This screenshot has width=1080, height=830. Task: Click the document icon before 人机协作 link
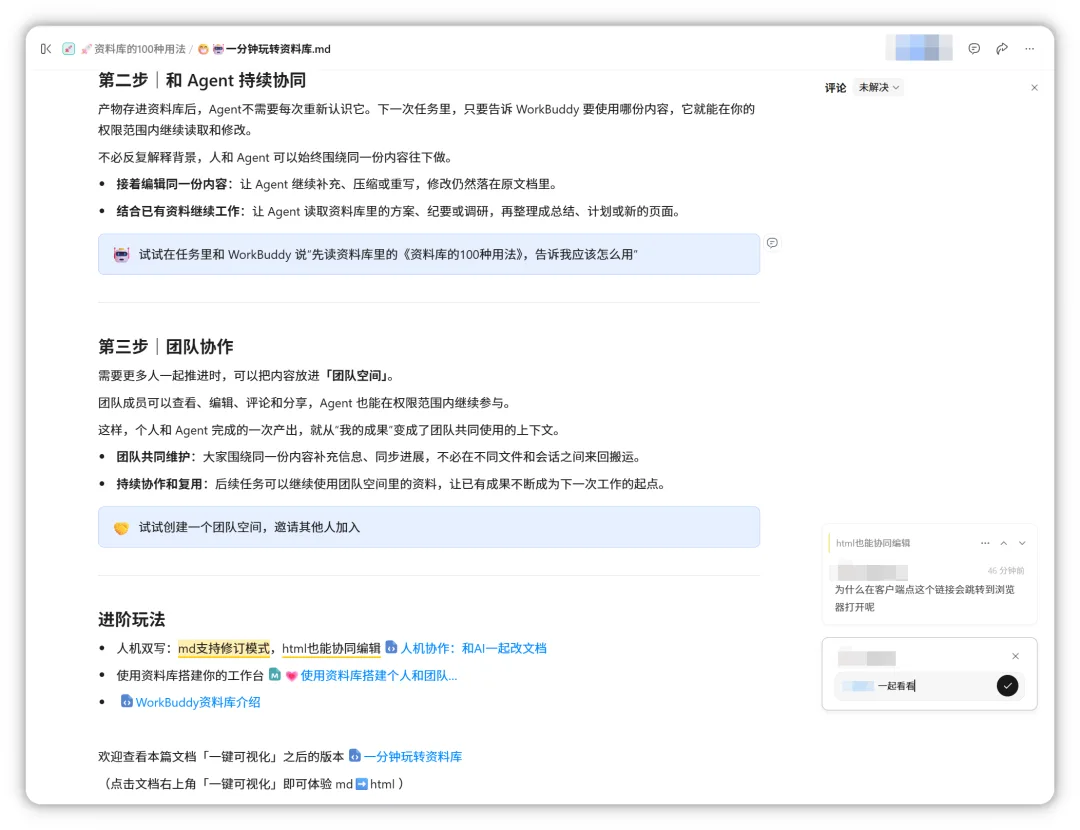[x=391, y=647]
